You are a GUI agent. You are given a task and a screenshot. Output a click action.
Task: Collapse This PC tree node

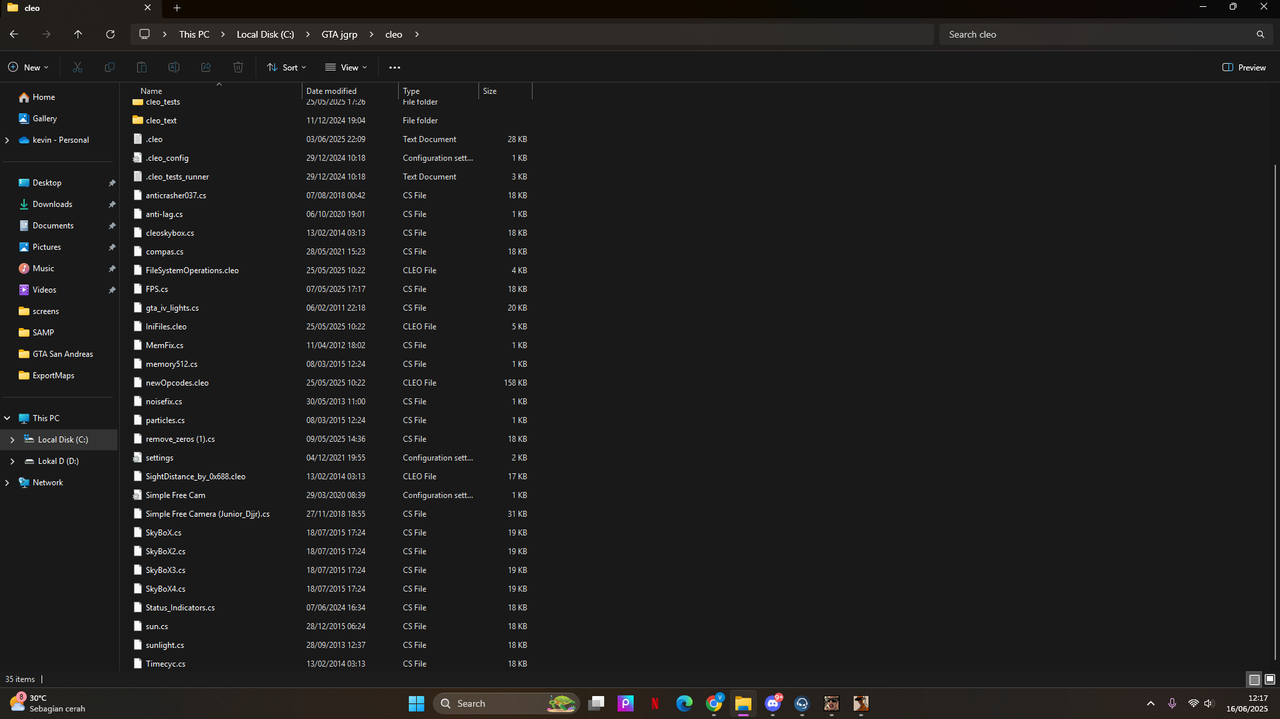point(7,418)
